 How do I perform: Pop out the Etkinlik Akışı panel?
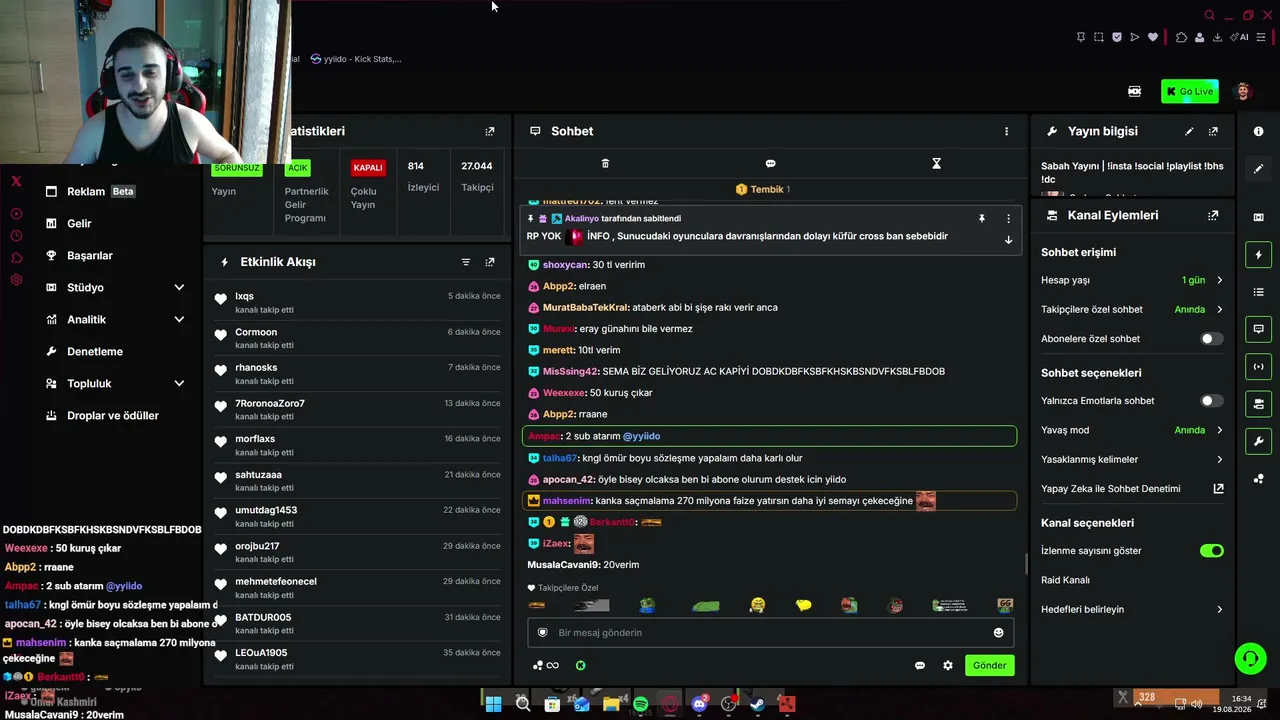click(x=490, y=262)
